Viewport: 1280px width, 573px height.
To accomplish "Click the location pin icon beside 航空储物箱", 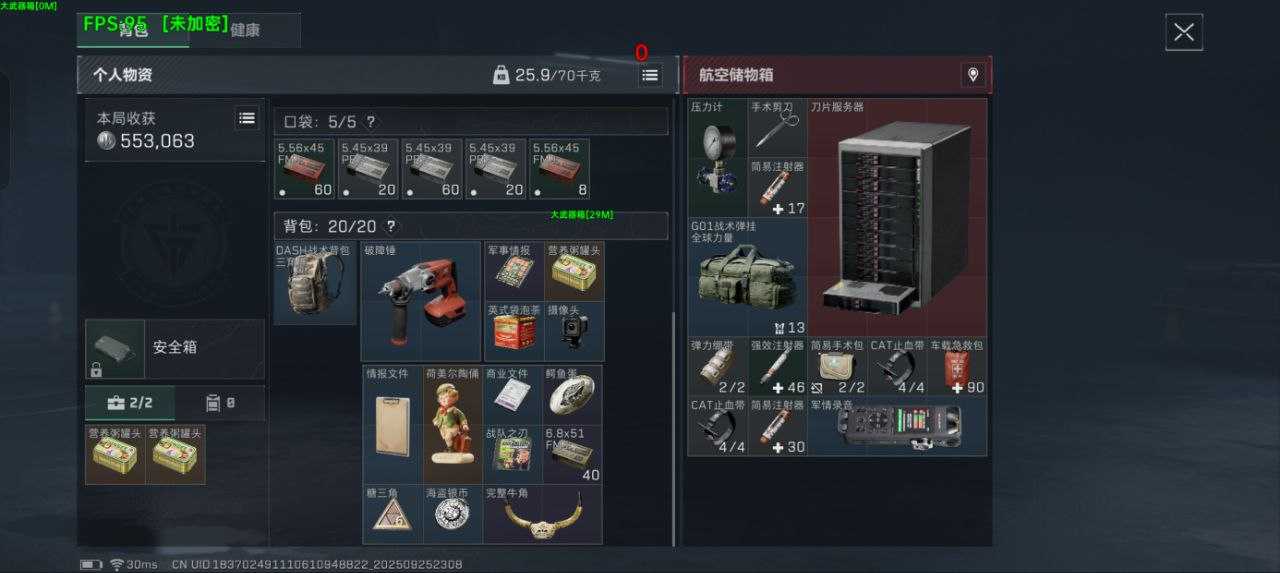I will (x=971, y=75).
